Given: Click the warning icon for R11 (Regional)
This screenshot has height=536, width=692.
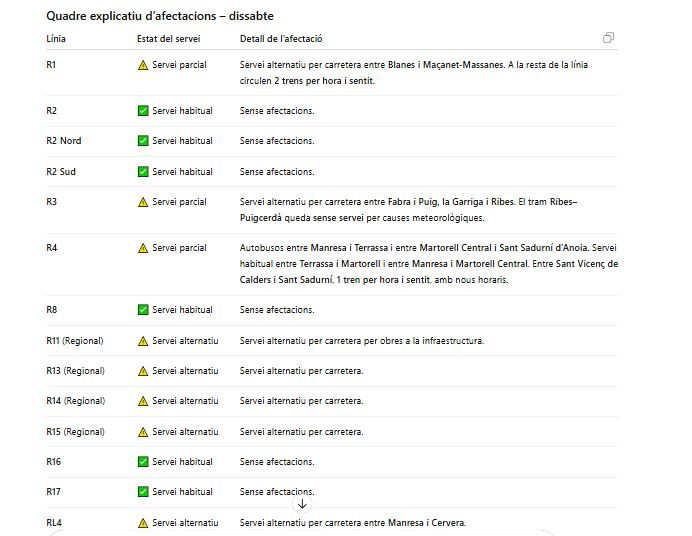Looking at the screenshot, I should (143, 341).
